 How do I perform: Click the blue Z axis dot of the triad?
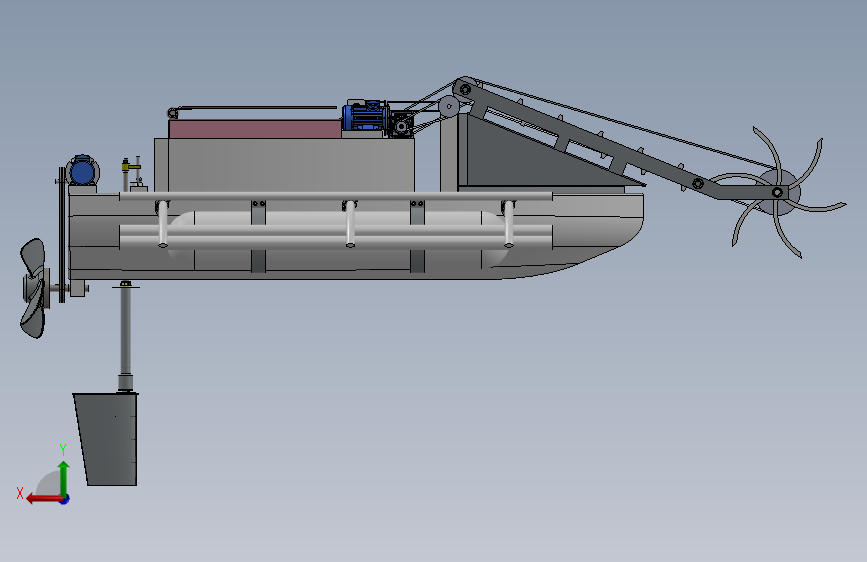(65, 499)
